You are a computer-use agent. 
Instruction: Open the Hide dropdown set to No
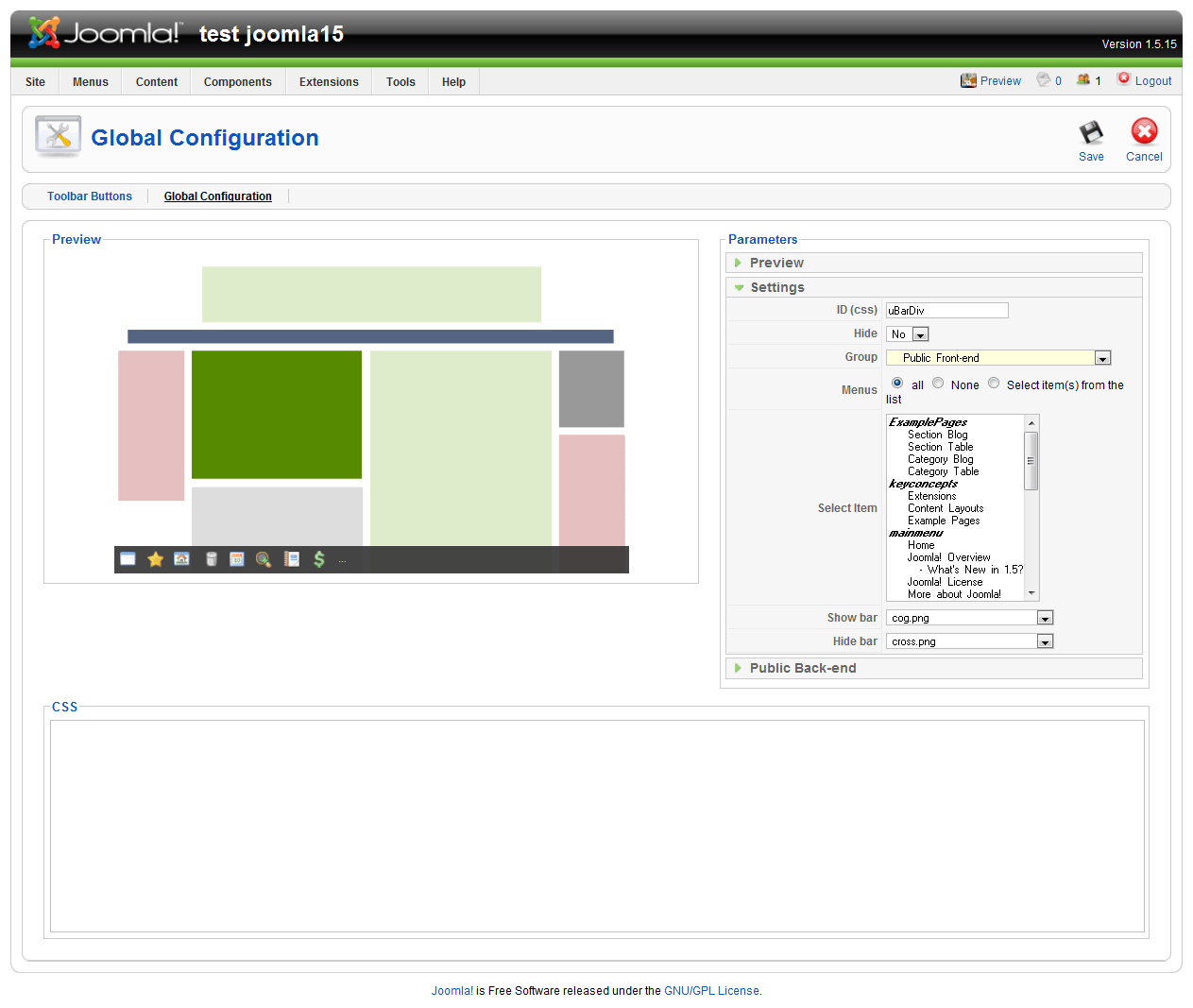point(908,334)
